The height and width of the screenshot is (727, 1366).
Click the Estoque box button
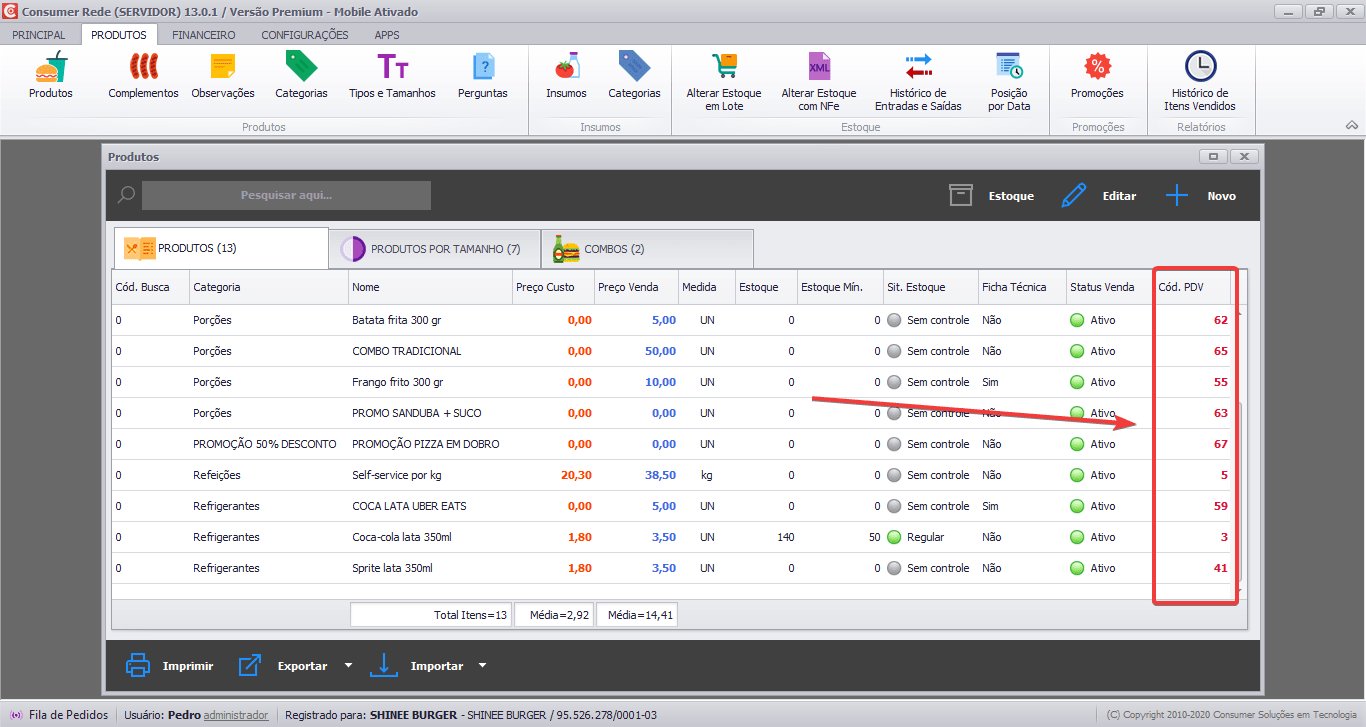991,196
